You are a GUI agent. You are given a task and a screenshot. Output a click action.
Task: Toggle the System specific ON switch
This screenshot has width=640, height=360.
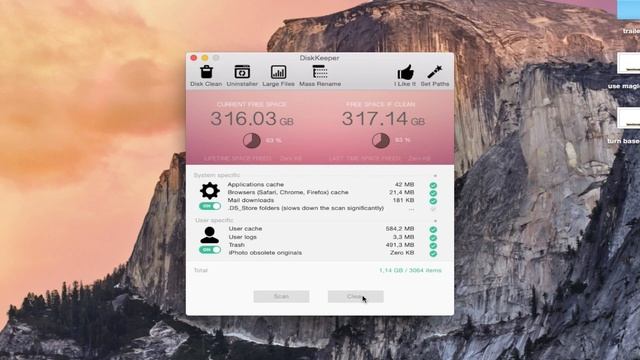pyautogui.click(x=210, y=206)
